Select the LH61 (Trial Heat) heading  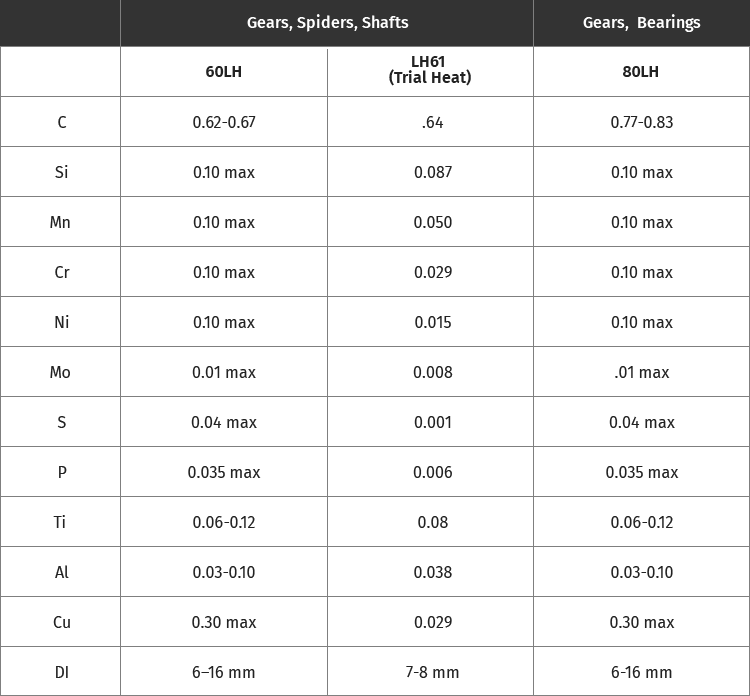tap(430, 69)
